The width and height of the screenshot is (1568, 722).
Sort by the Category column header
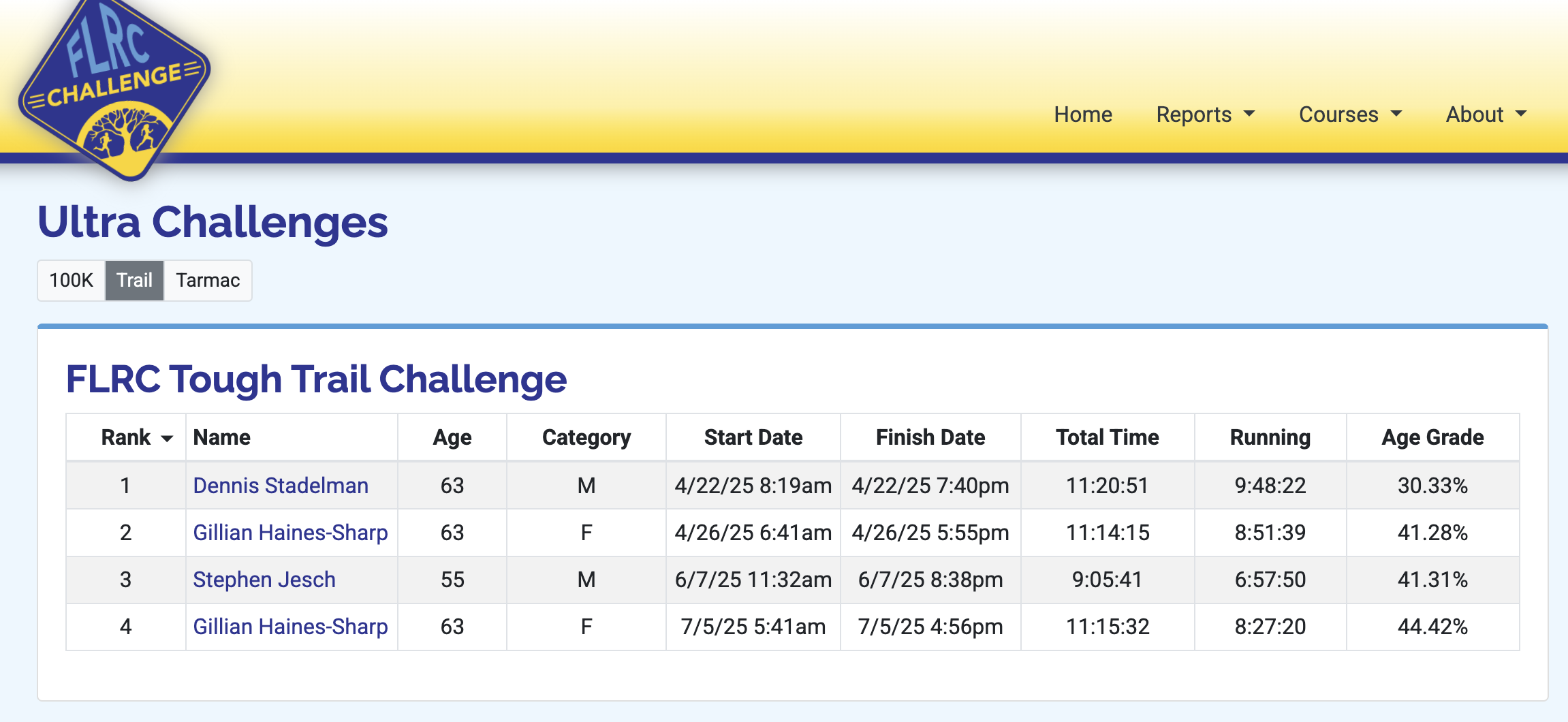pos(586,437)
